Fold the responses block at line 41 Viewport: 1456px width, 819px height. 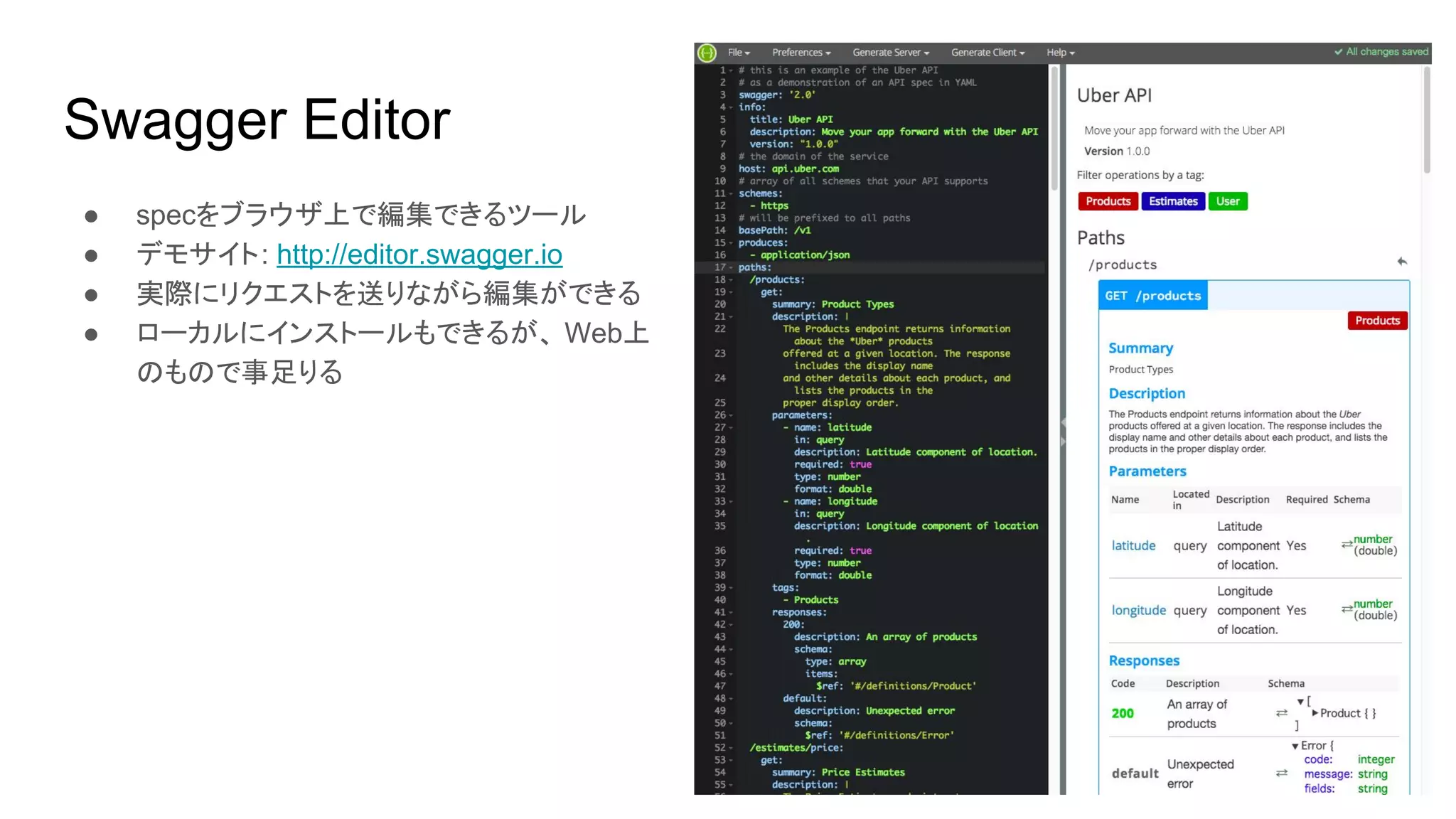pyautogui.click(x=731, y=612)
